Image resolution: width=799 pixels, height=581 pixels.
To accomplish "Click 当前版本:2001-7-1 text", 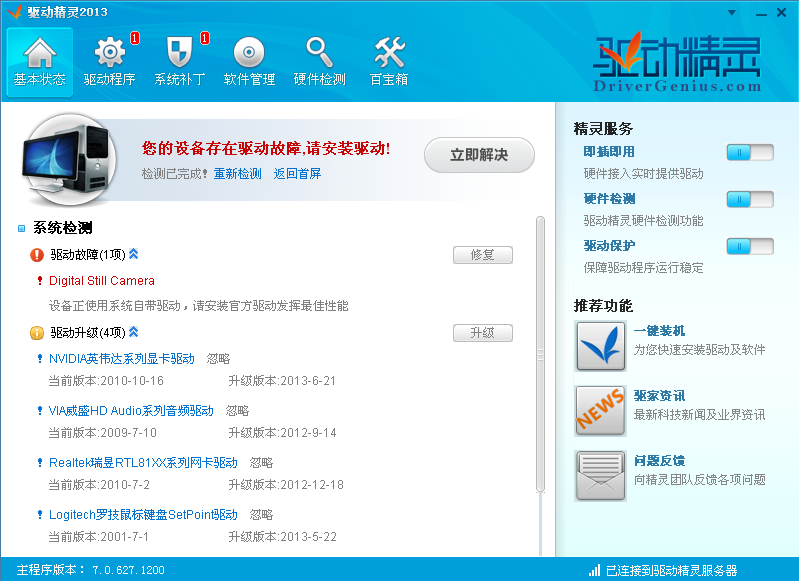I will [98, 537].
